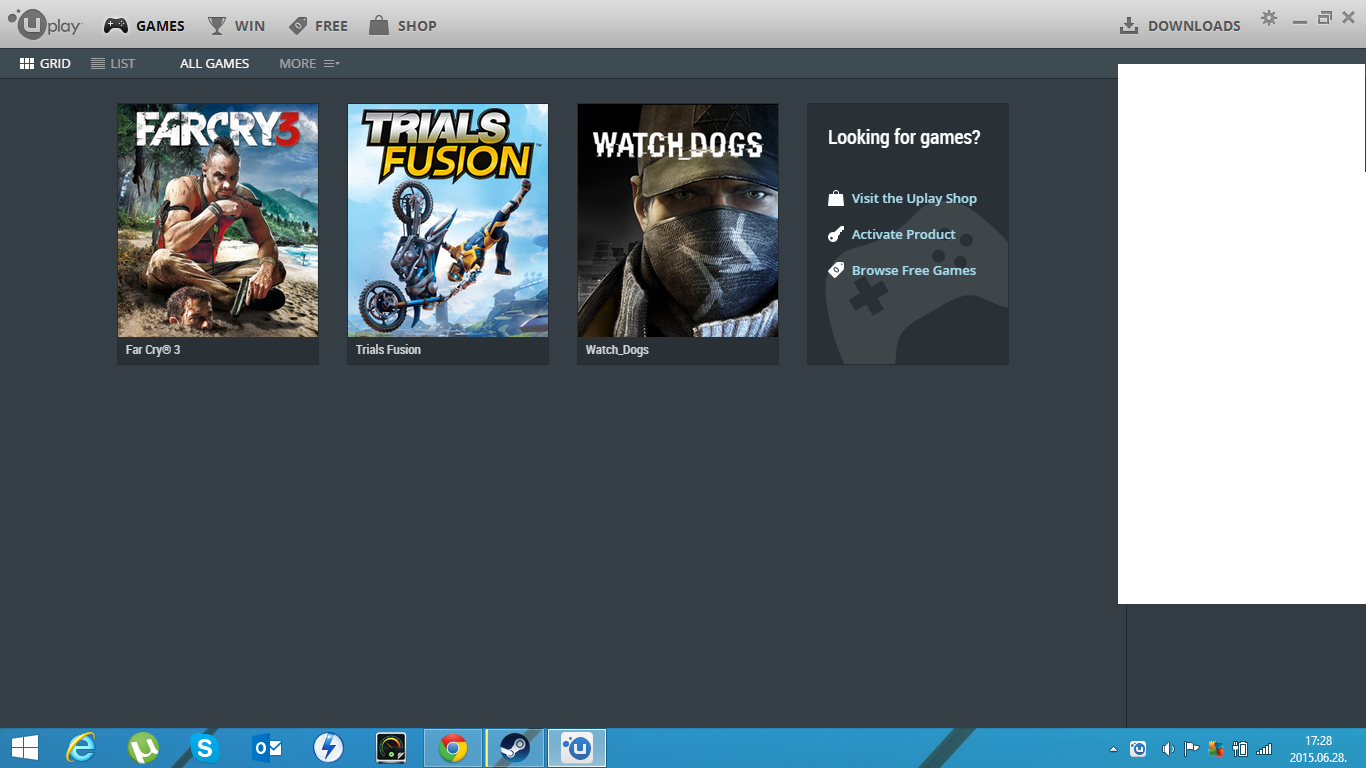Click the key icon beside Activate Product
Viewport: 1366px width, 768px height.
click(836, 234)
